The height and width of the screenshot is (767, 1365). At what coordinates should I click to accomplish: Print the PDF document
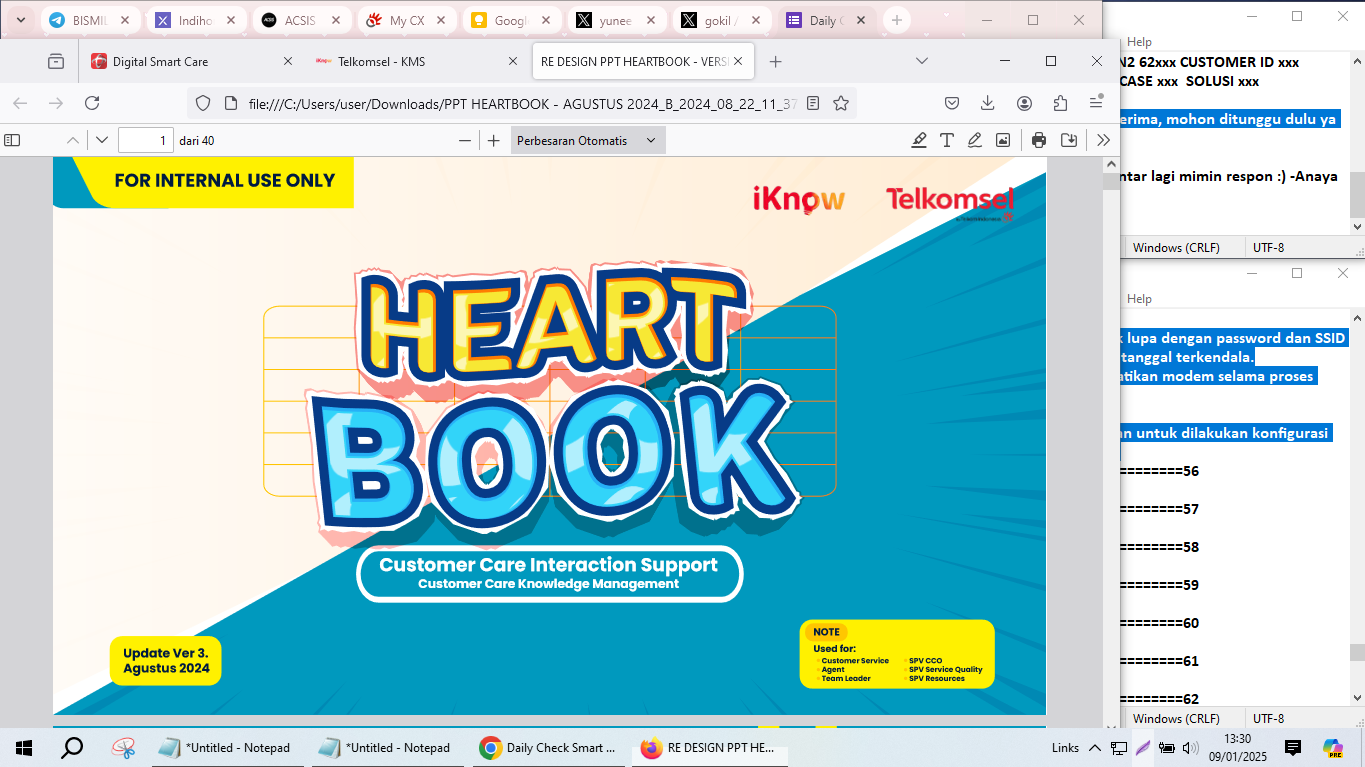click(1039, 141)
